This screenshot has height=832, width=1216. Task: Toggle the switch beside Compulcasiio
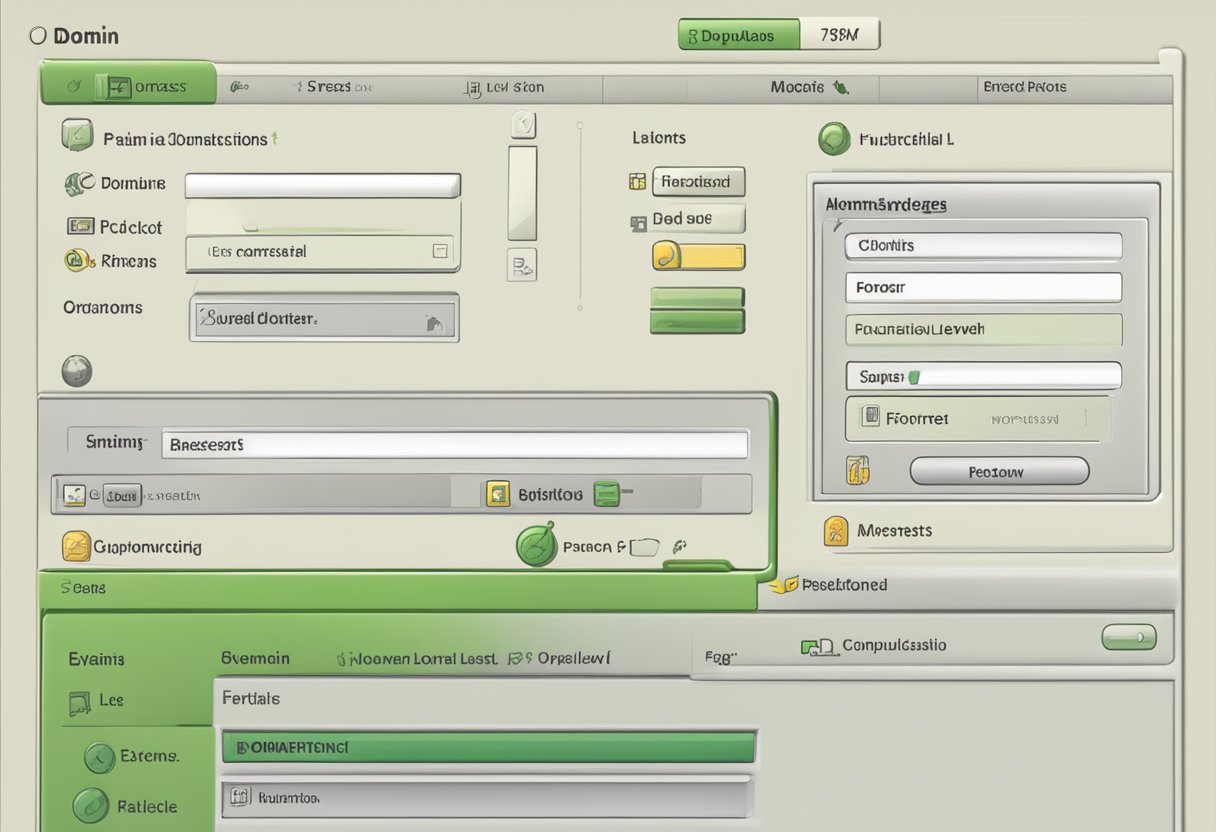click(1128, 637)
